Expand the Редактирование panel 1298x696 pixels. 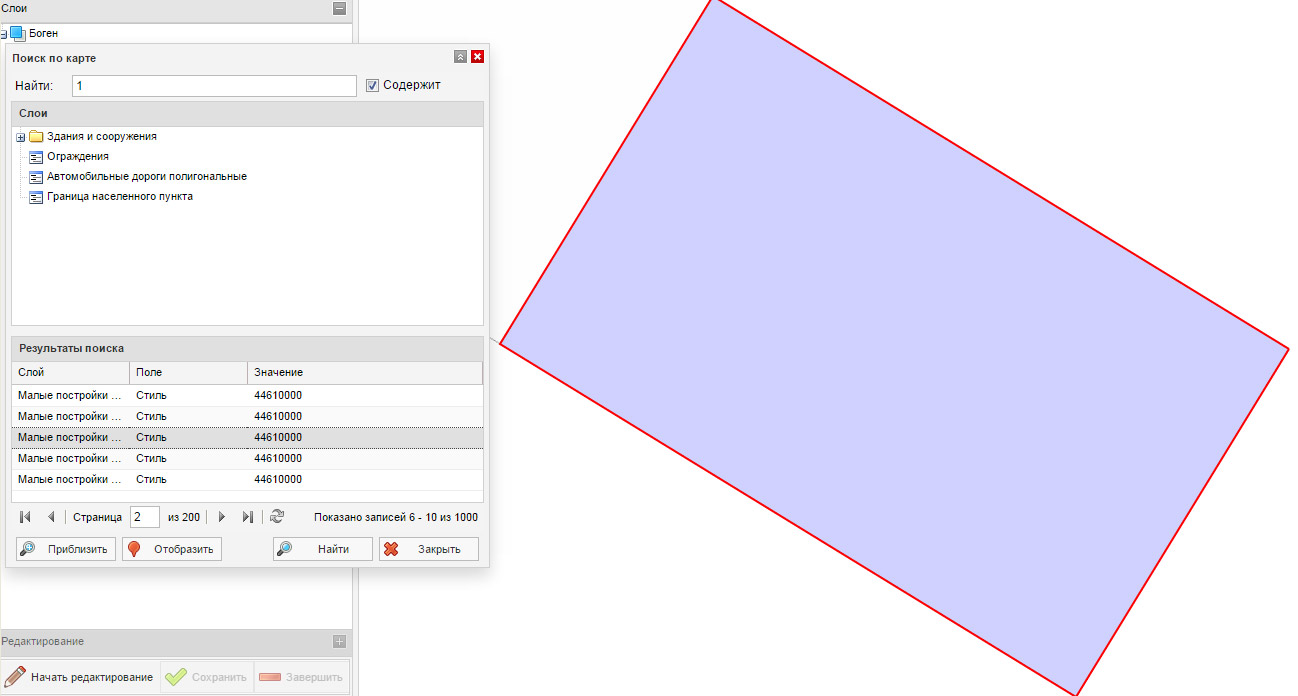point(339,641)
